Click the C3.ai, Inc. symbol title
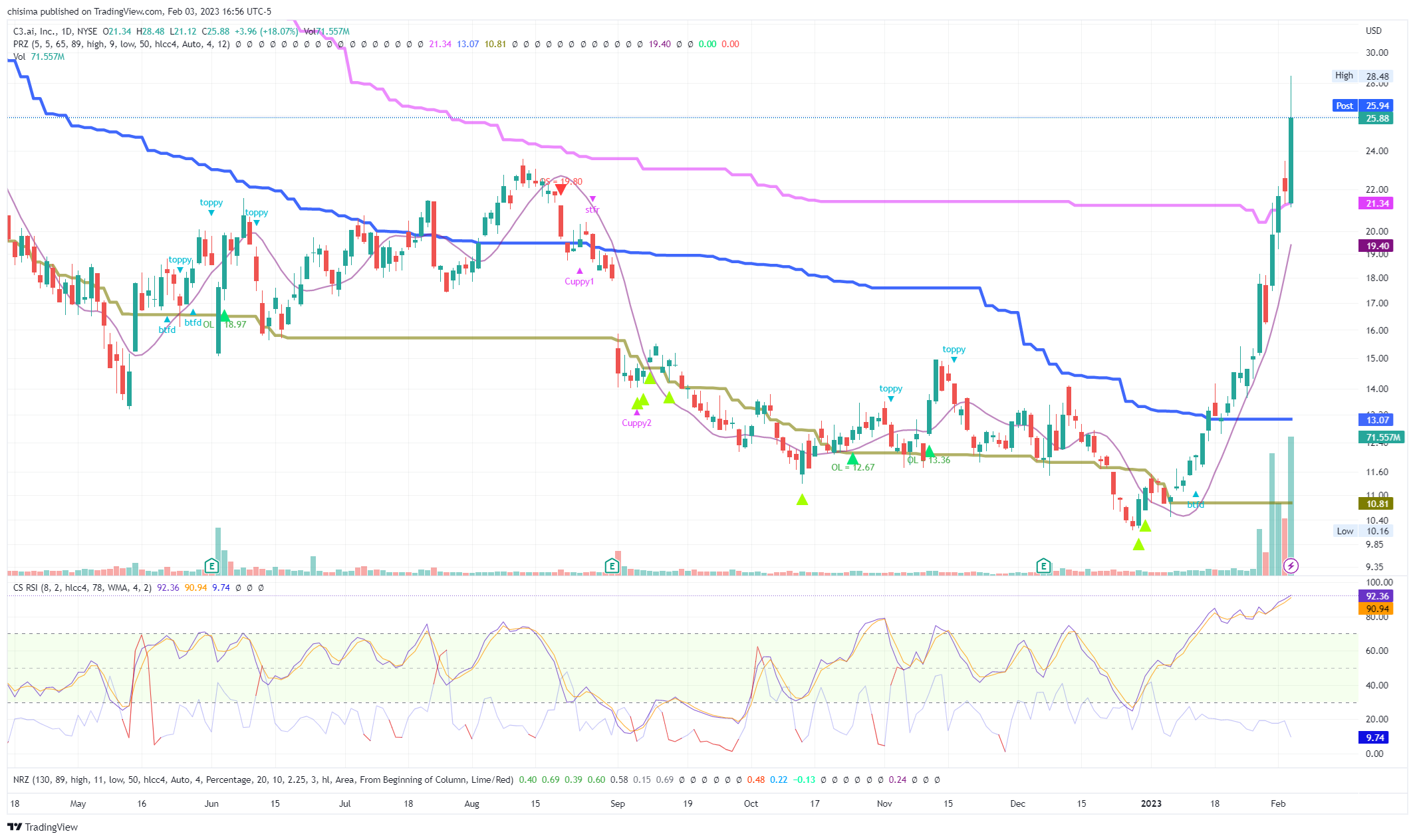 pyautogui.click(x=35, y=31)
